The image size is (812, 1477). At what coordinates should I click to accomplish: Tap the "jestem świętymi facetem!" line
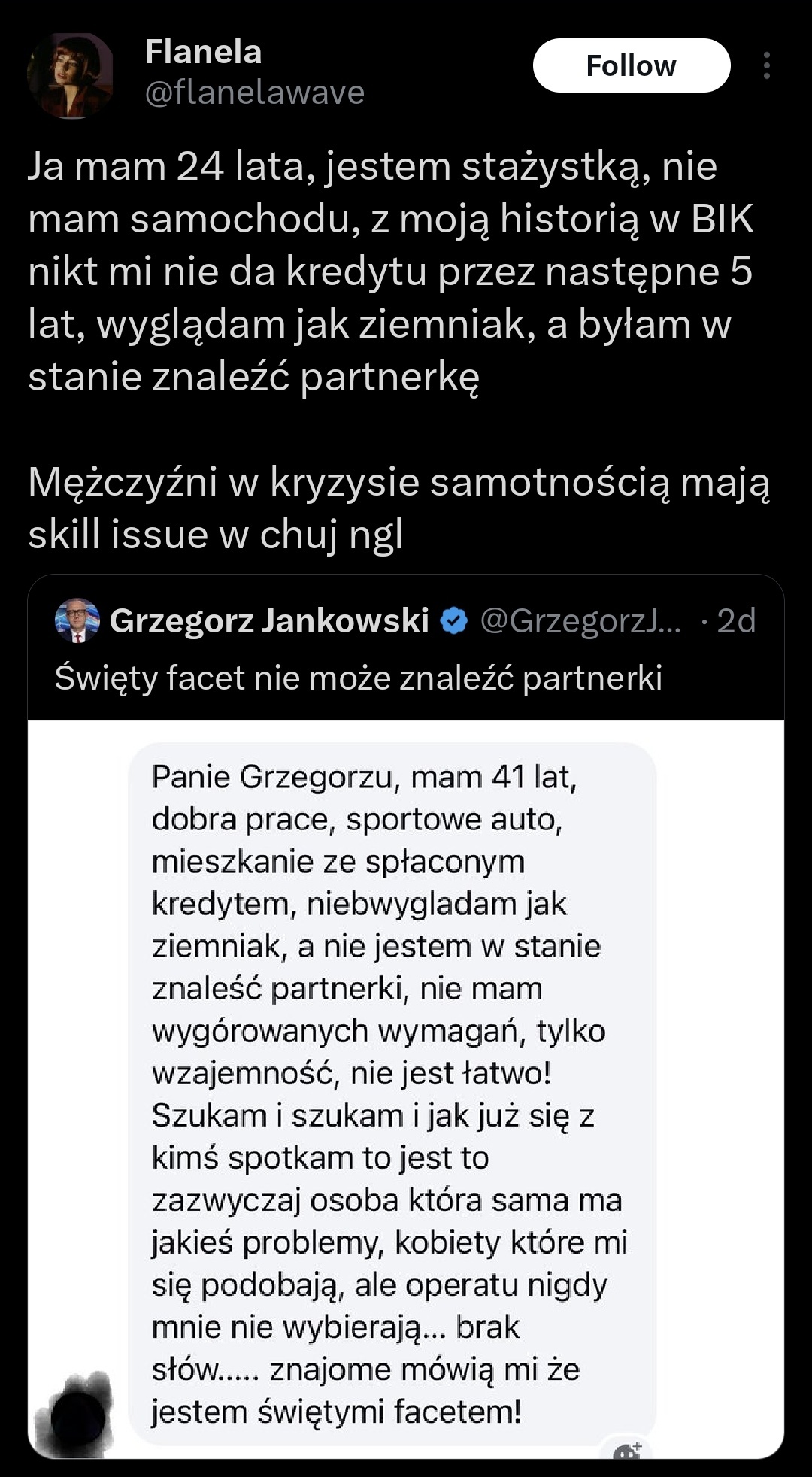[x=336, y=1412]
